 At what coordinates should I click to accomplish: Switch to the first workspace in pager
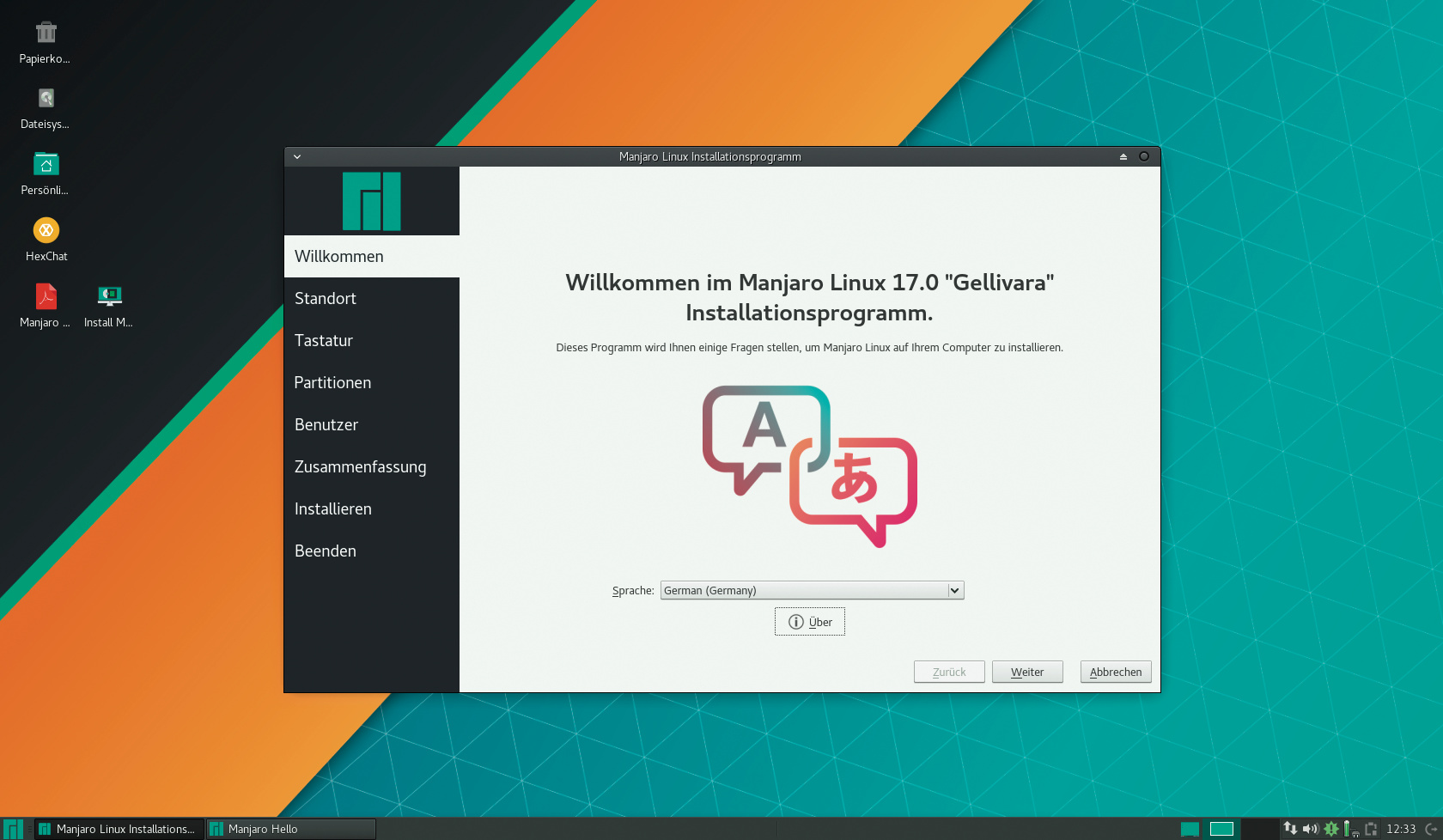(x=1190, y=829)
